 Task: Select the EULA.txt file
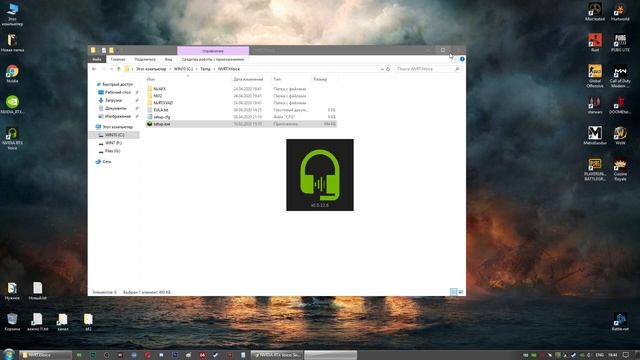(x=161, y=110)
